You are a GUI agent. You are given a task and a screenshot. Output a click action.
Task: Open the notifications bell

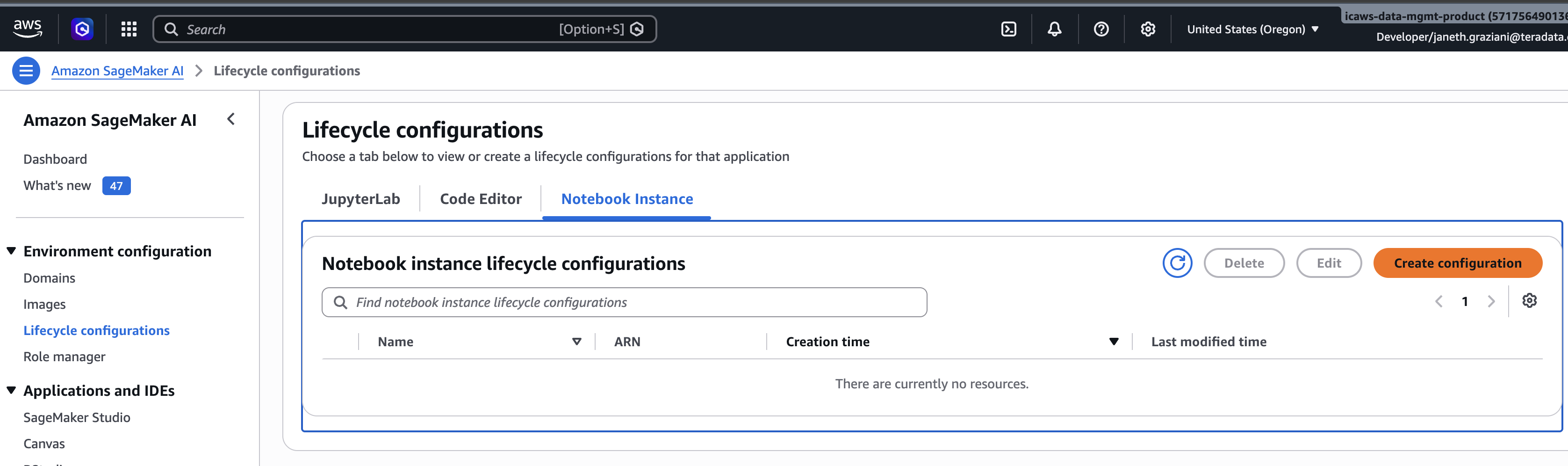[x=1054, y=29]
